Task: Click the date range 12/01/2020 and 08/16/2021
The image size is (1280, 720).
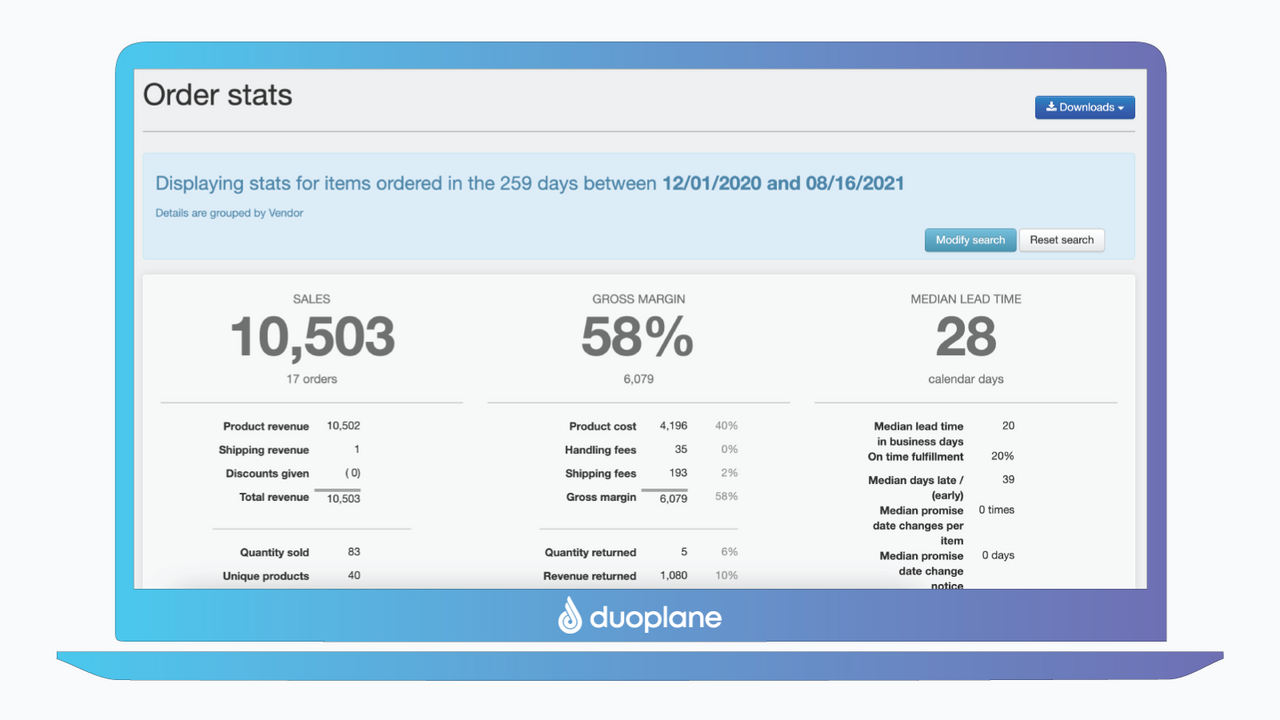Action: pos(780,183)
